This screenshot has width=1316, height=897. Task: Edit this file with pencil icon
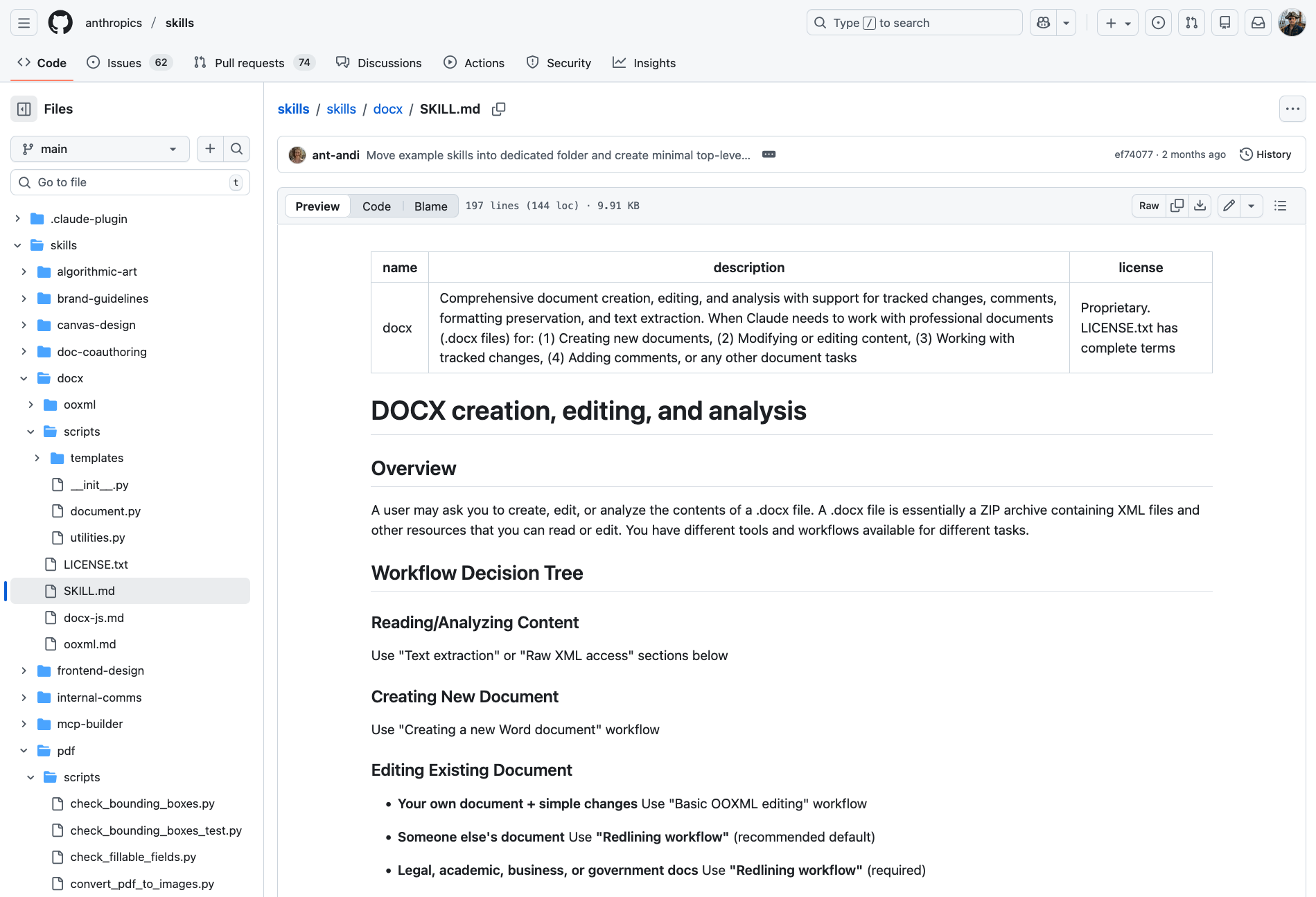(x=1229, y=206)
